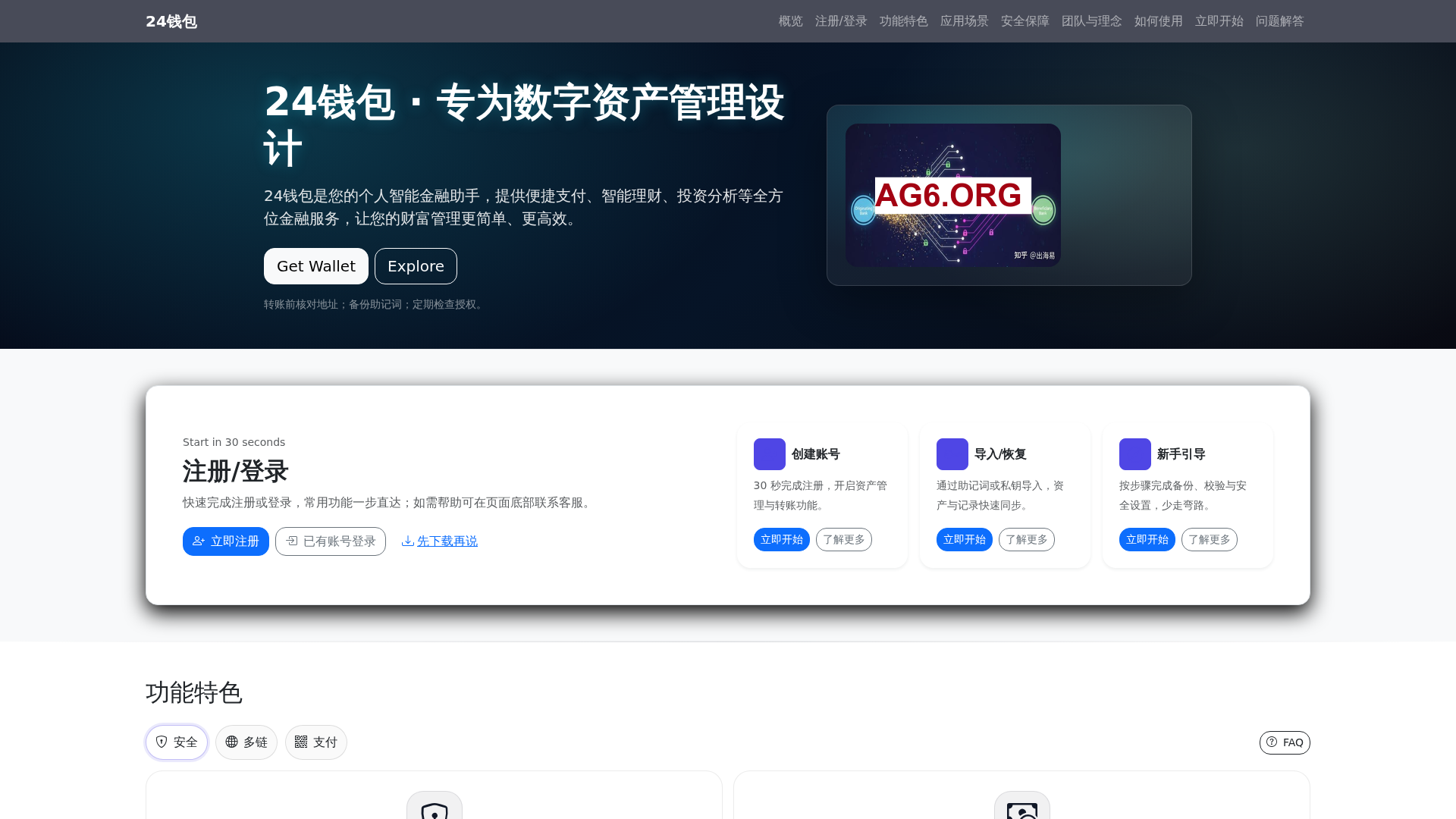Switch to the 多链 feature tab
This screenshot has width=1456, height=819.
point(246,742)
